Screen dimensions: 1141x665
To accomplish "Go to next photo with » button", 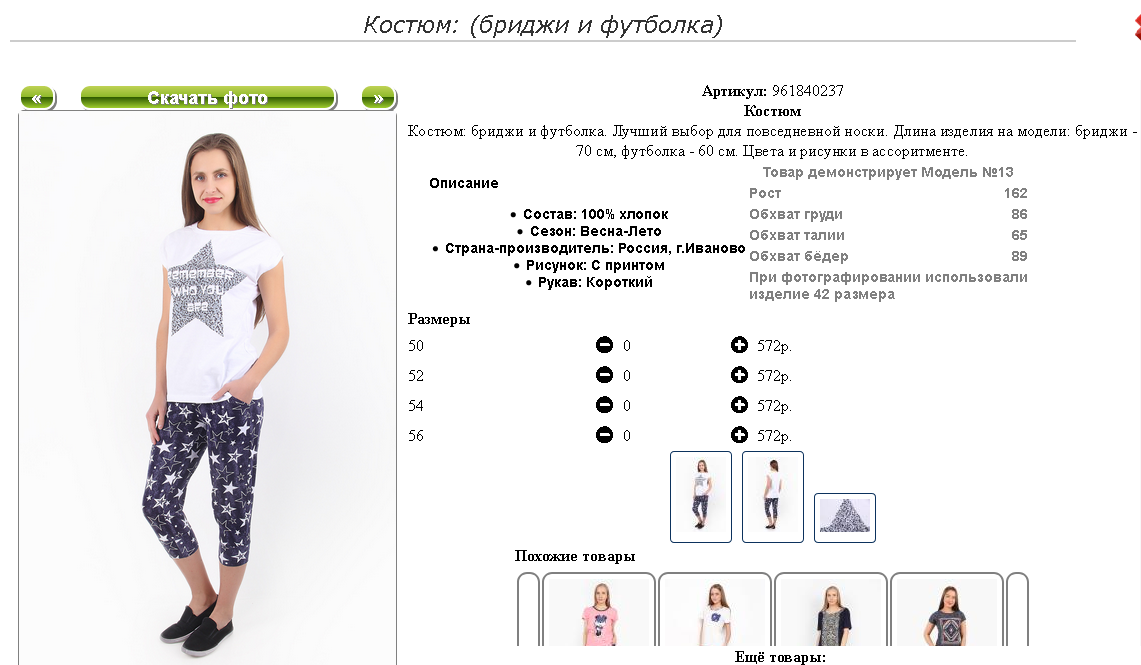I will click(378, 98).
